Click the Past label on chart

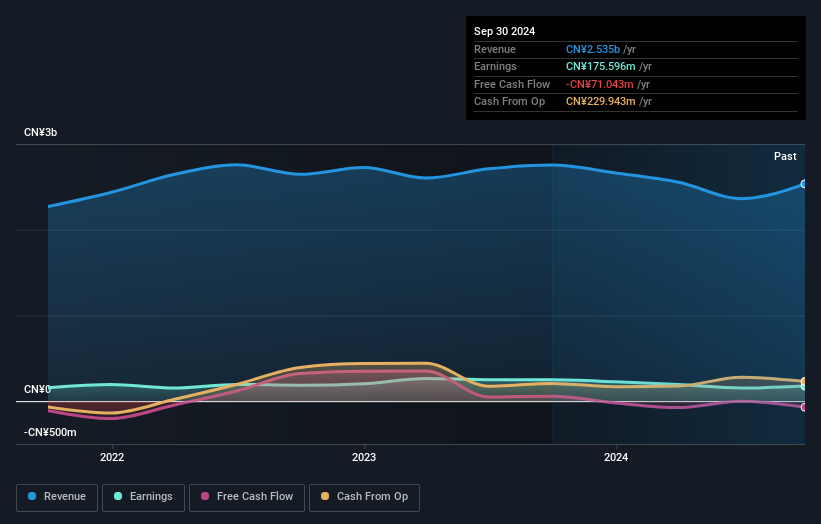[x=785, y=157]
